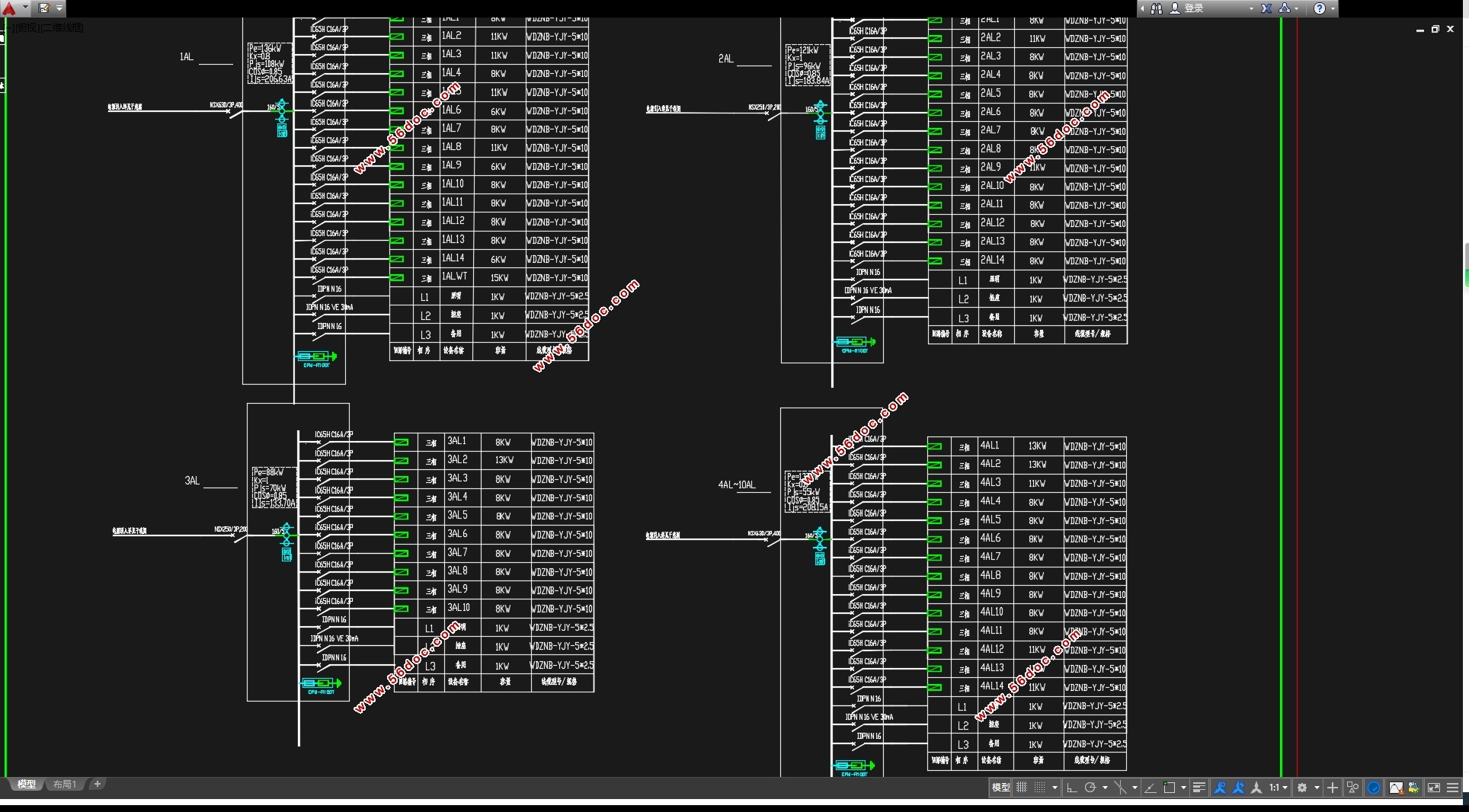Click the binoculars search icon
This screenshot has height=812, width=1469.
click(x=1157, y=8)
